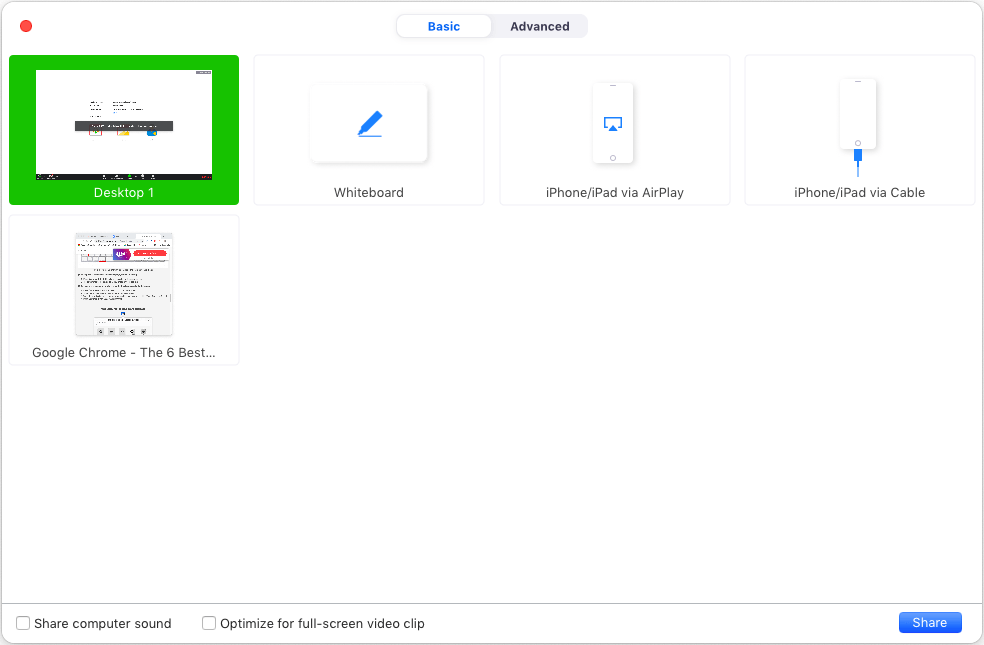This screenshot has width=984, height=645.
Task: Enable the Share computer sound checkbox
Action: pos(23,623)
